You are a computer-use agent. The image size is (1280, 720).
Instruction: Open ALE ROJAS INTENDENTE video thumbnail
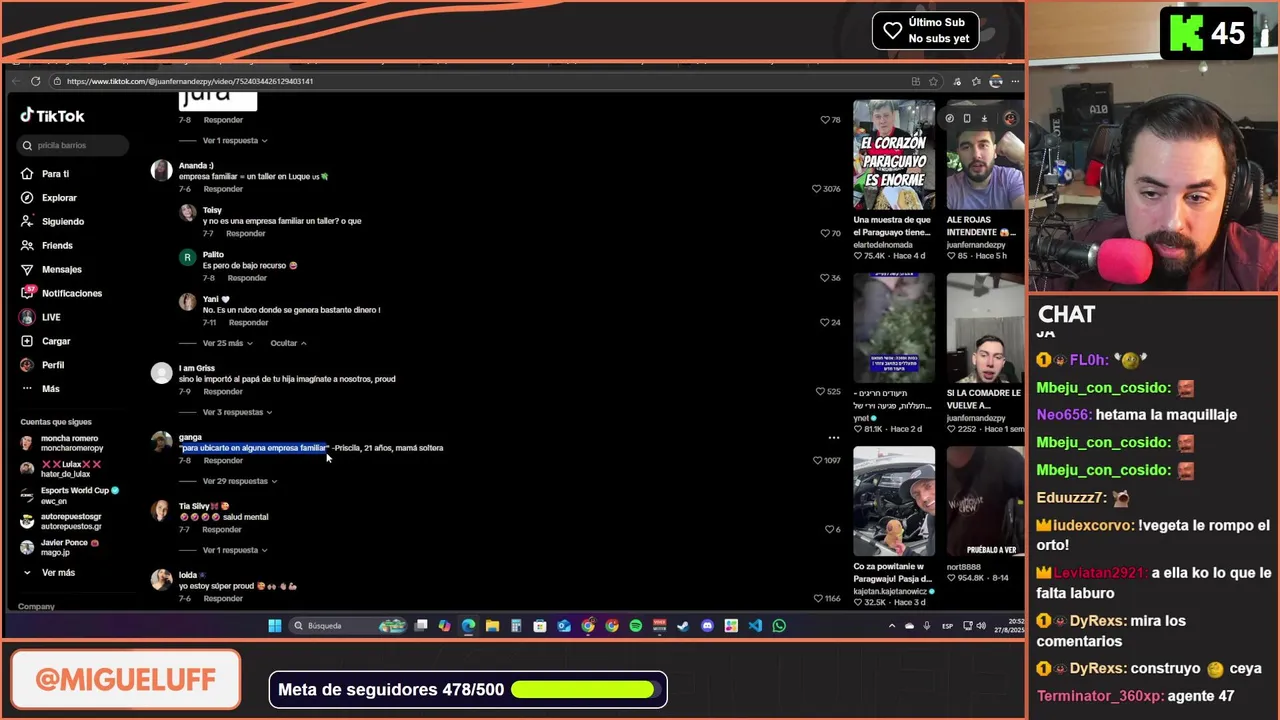coord(985,154)
